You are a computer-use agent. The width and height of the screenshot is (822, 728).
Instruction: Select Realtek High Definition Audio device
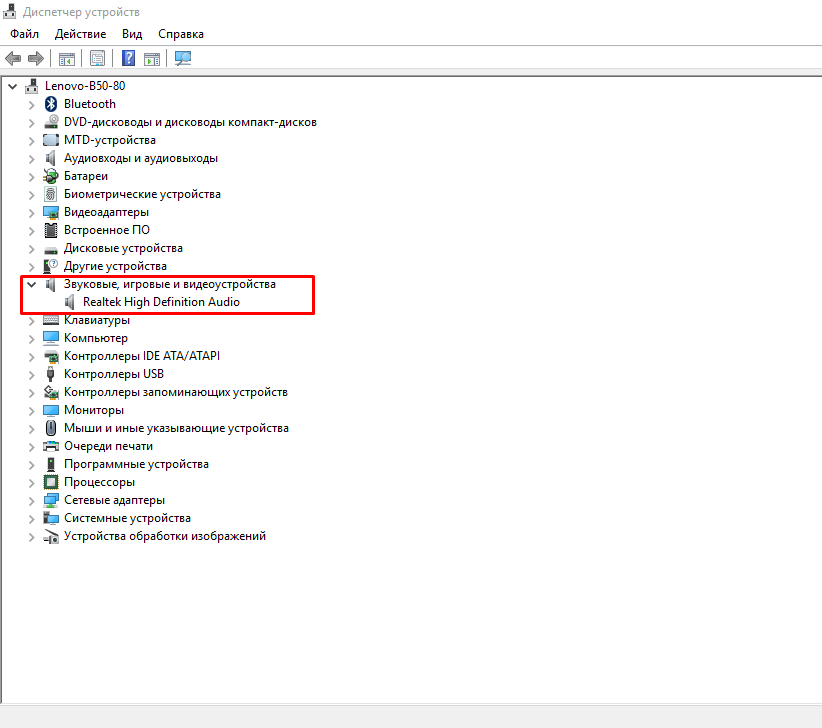[x=161, y=302]
